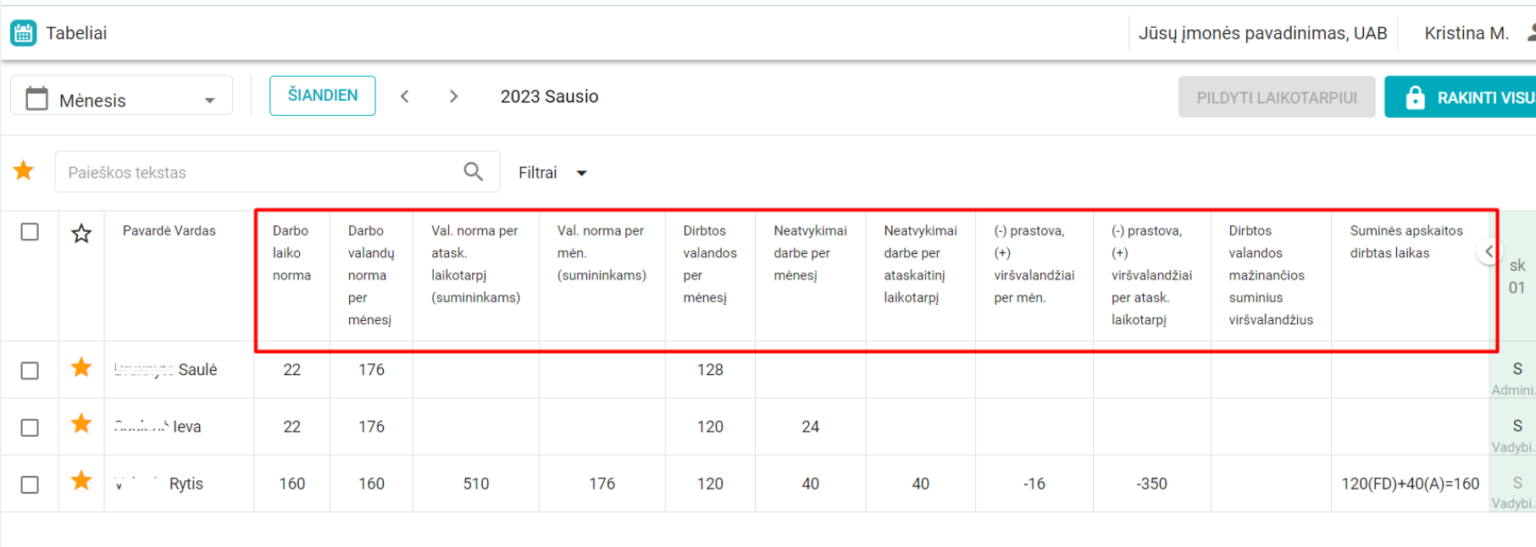Toggle the star outline in the table header
This screenshot has width=1536, height=547.
(81, 234)
